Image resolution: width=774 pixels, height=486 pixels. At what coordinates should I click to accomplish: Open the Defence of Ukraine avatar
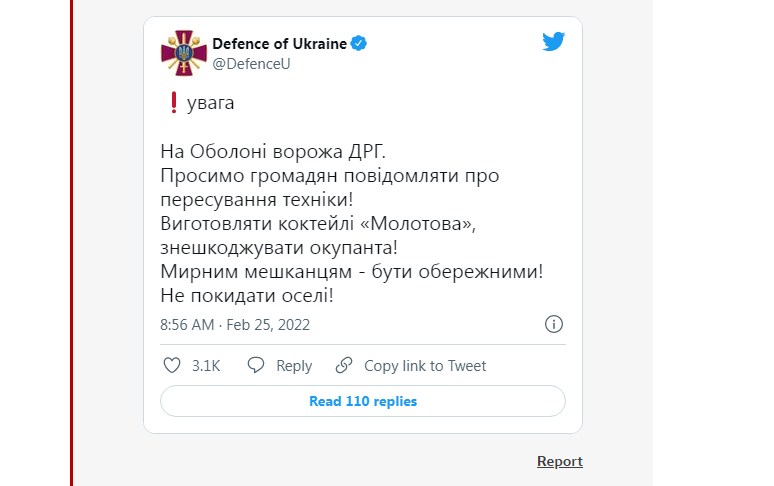coord(184,53)
